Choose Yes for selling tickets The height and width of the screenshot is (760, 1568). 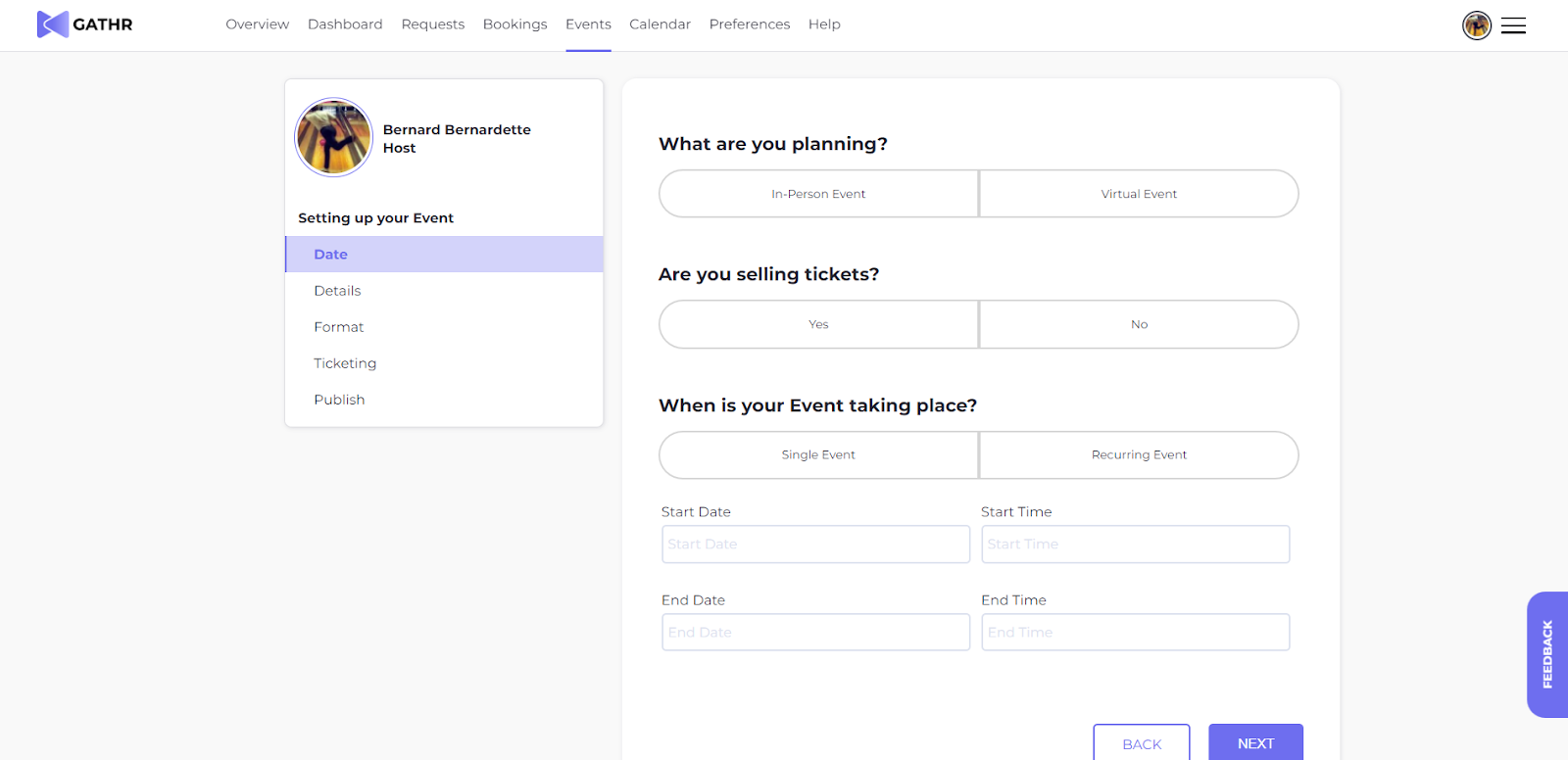(x=818, y=324)
